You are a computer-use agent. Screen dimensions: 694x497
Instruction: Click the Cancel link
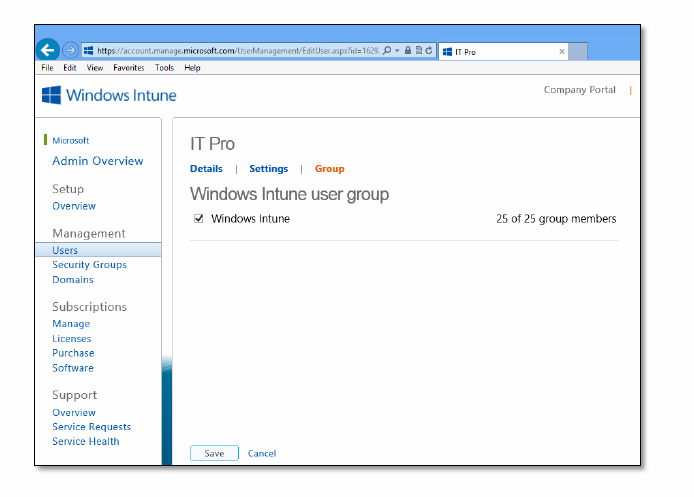262,453
